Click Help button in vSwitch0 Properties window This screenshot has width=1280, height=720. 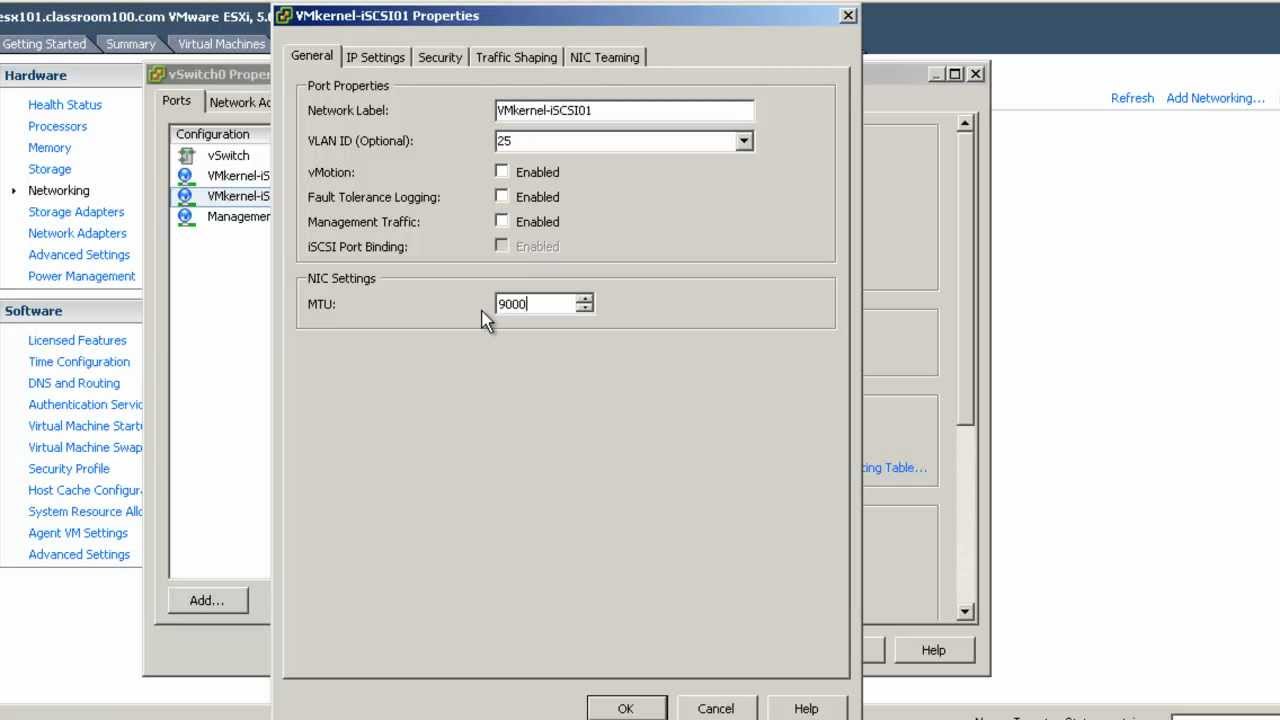pyautogui.click(x=933, y=650)
